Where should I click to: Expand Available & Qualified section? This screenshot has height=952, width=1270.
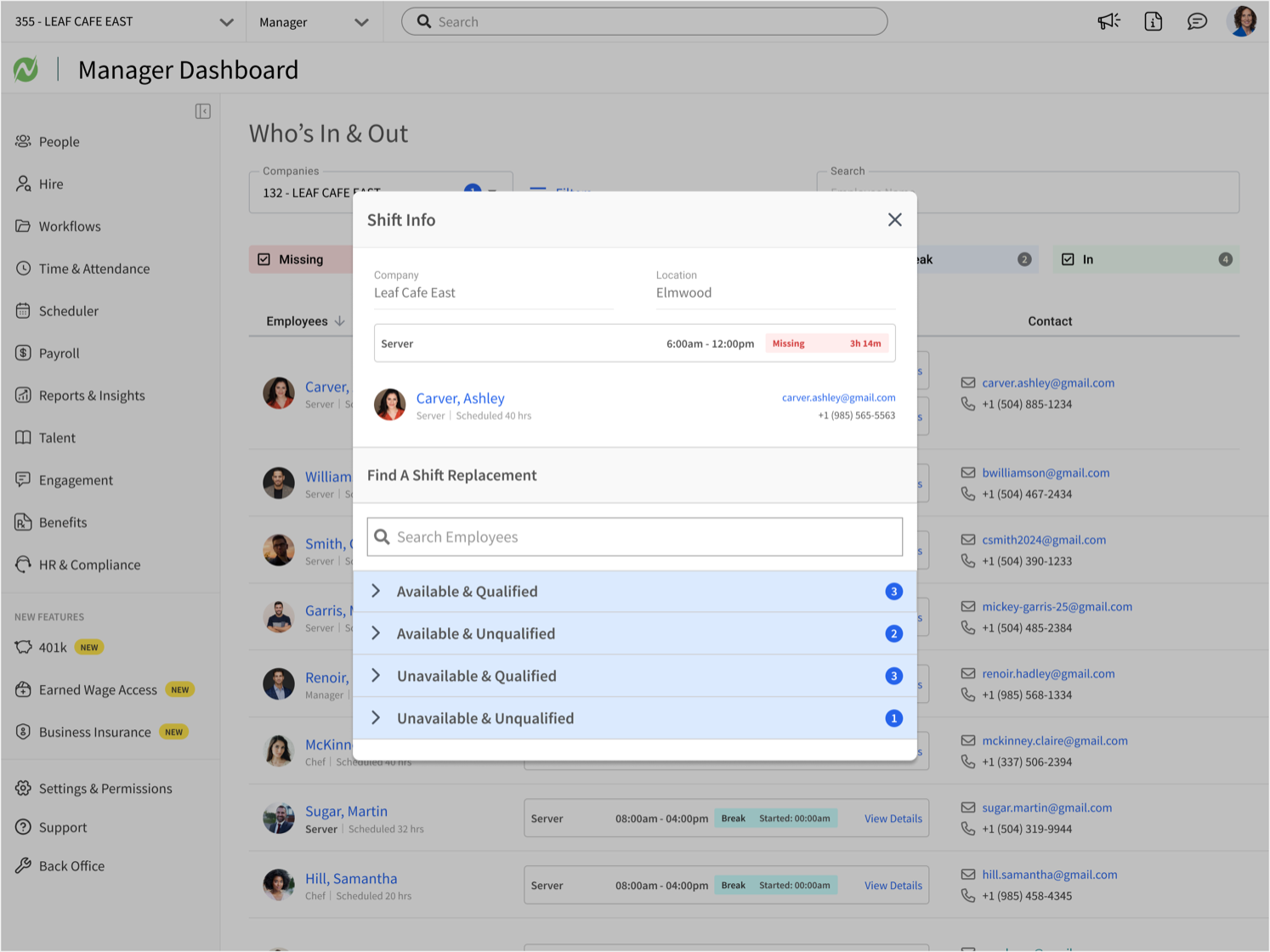pyautogui.click(x=634, y=591)
